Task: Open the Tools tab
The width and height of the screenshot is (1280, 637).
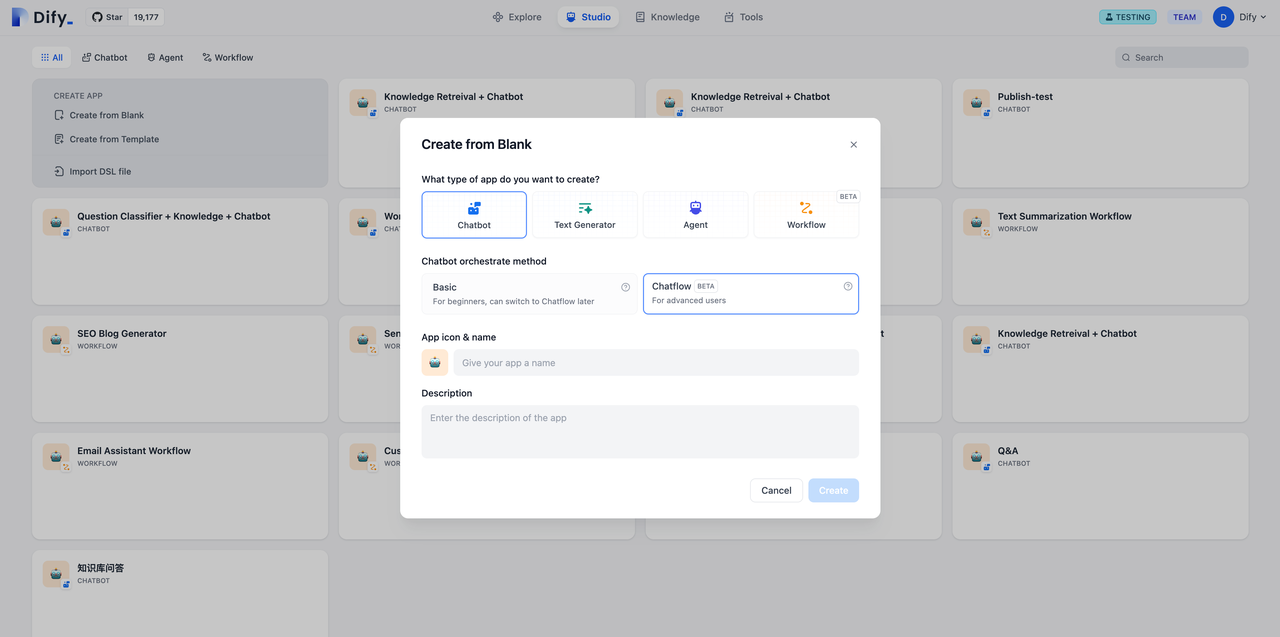Action: tap(743, 17)
